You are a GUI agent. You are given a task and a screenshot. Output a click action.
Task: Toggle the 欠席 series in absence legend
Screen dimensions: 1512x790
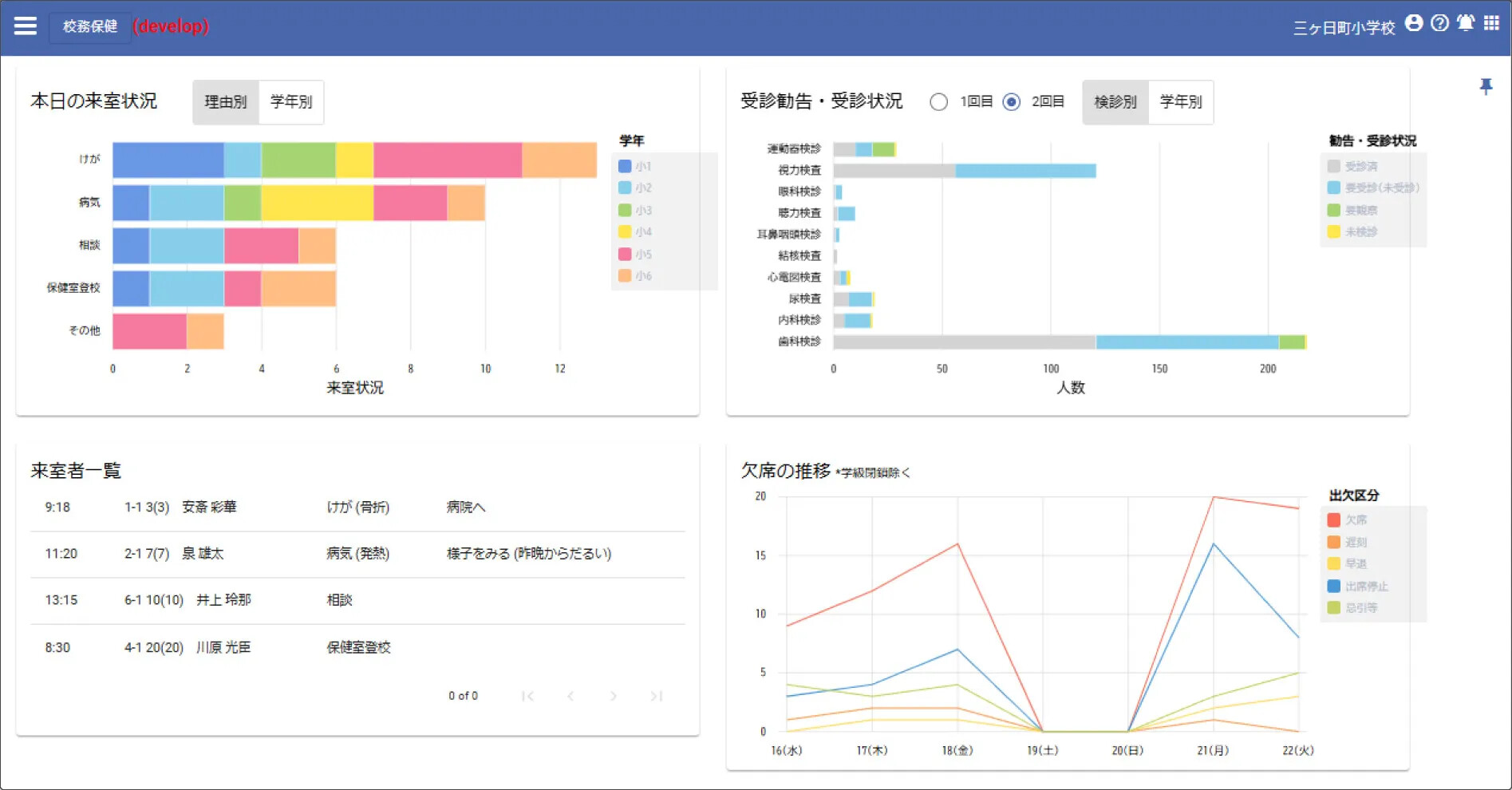pos(1333,520)
